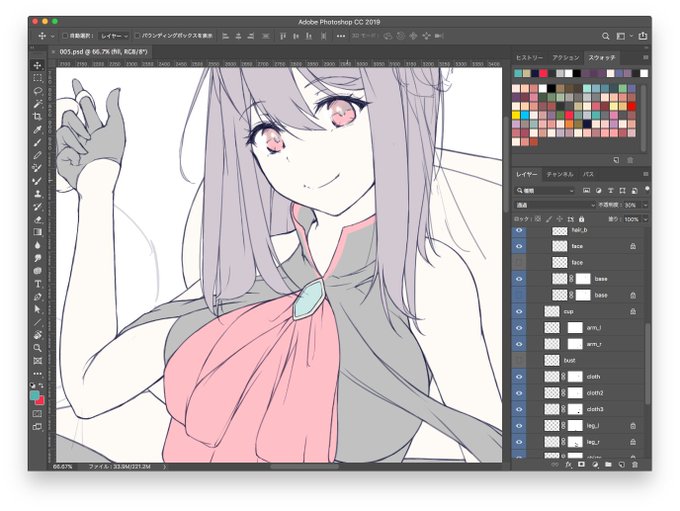The width and height of the screenshot is (680, 511).
Task: Show the hidden bust layer
Action: coord(519,360)
